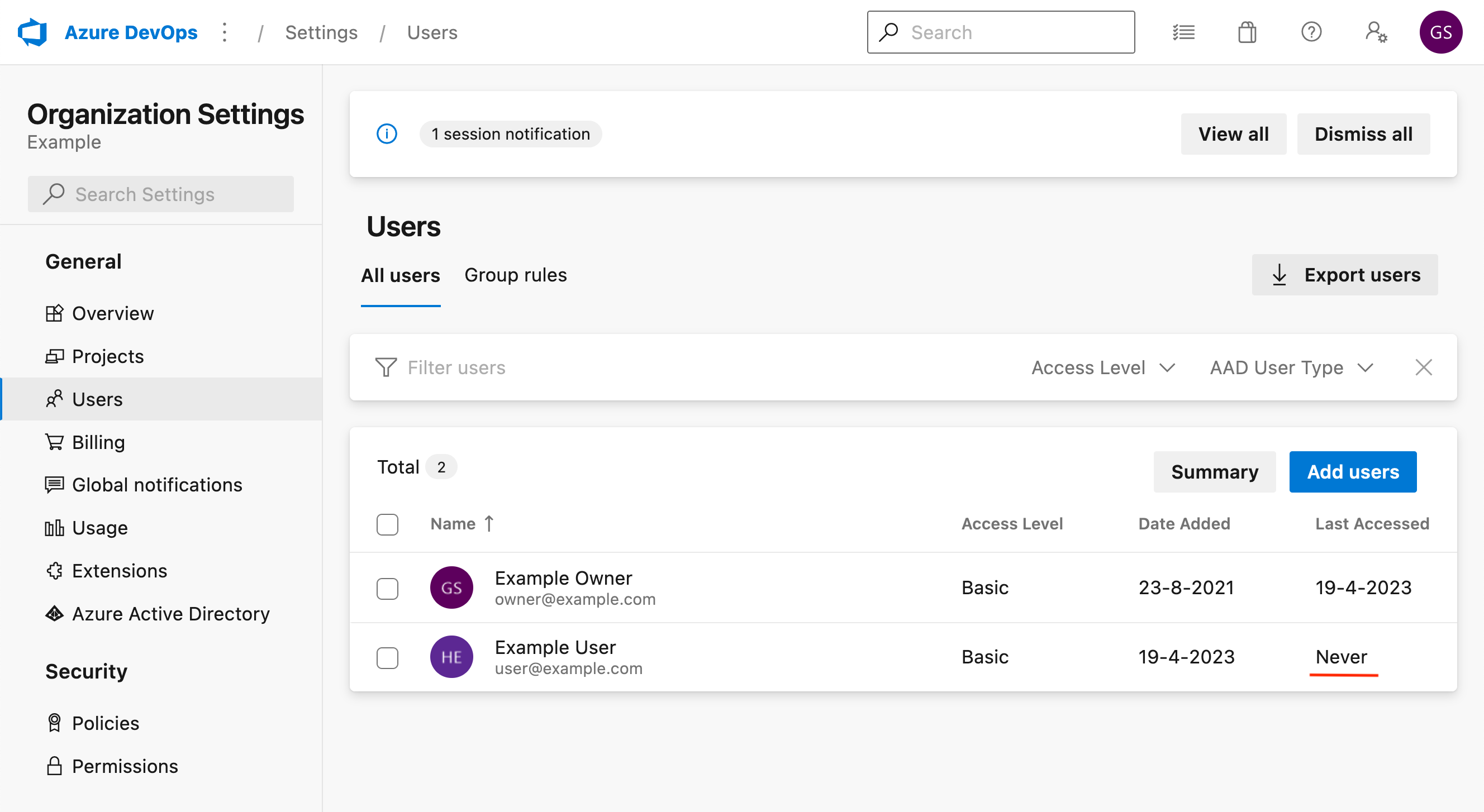
Task: Click the 23-8-2021 date added cell
Action: pyautogui.click(x=1186, y=587)
